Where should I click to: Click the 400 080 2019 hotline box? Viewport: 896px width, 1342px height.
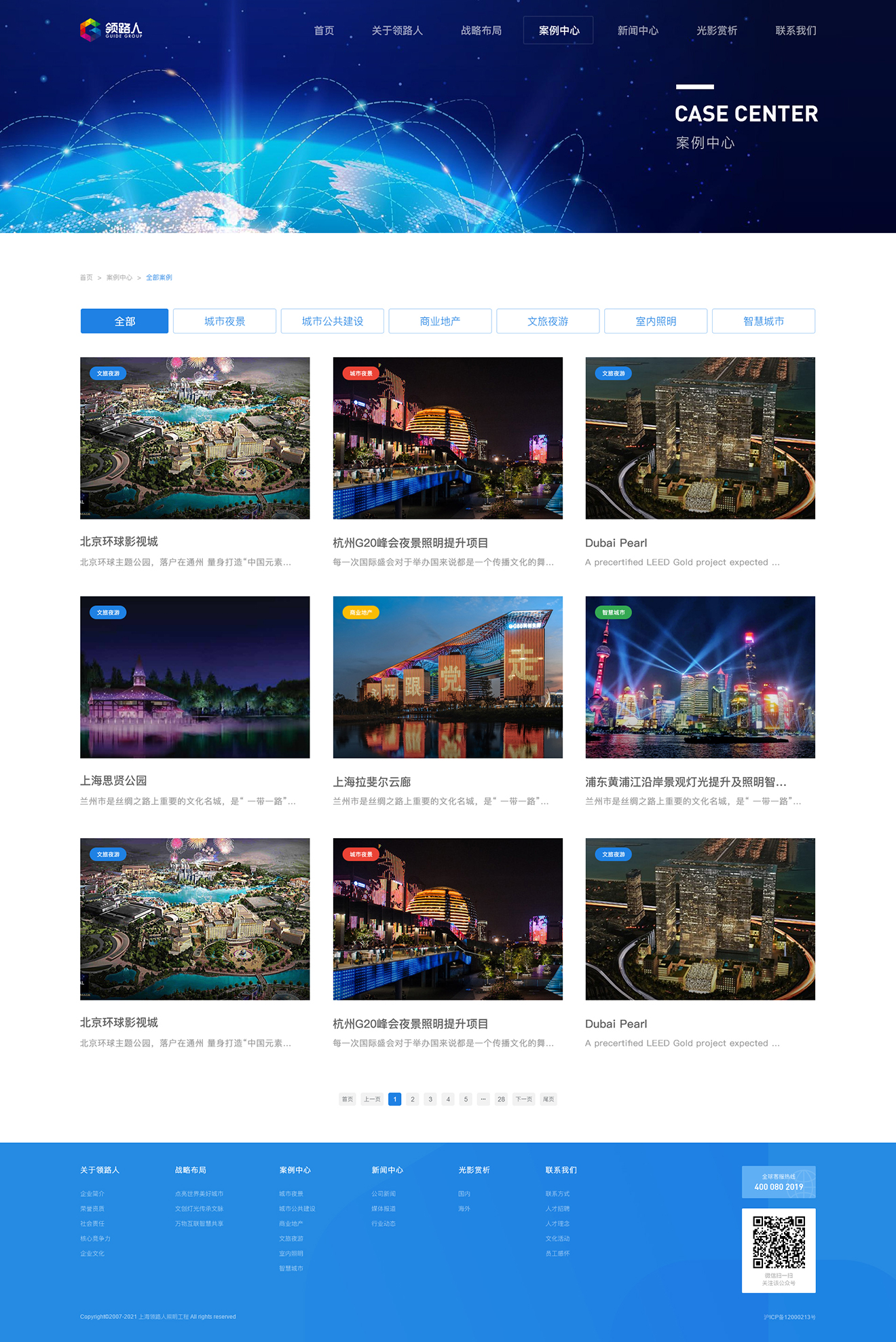click(779, 1182)
